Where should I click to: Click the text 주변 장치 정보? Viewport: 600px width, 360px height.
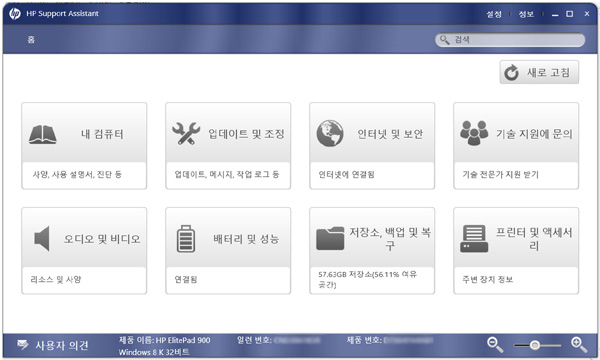[488, 280]
